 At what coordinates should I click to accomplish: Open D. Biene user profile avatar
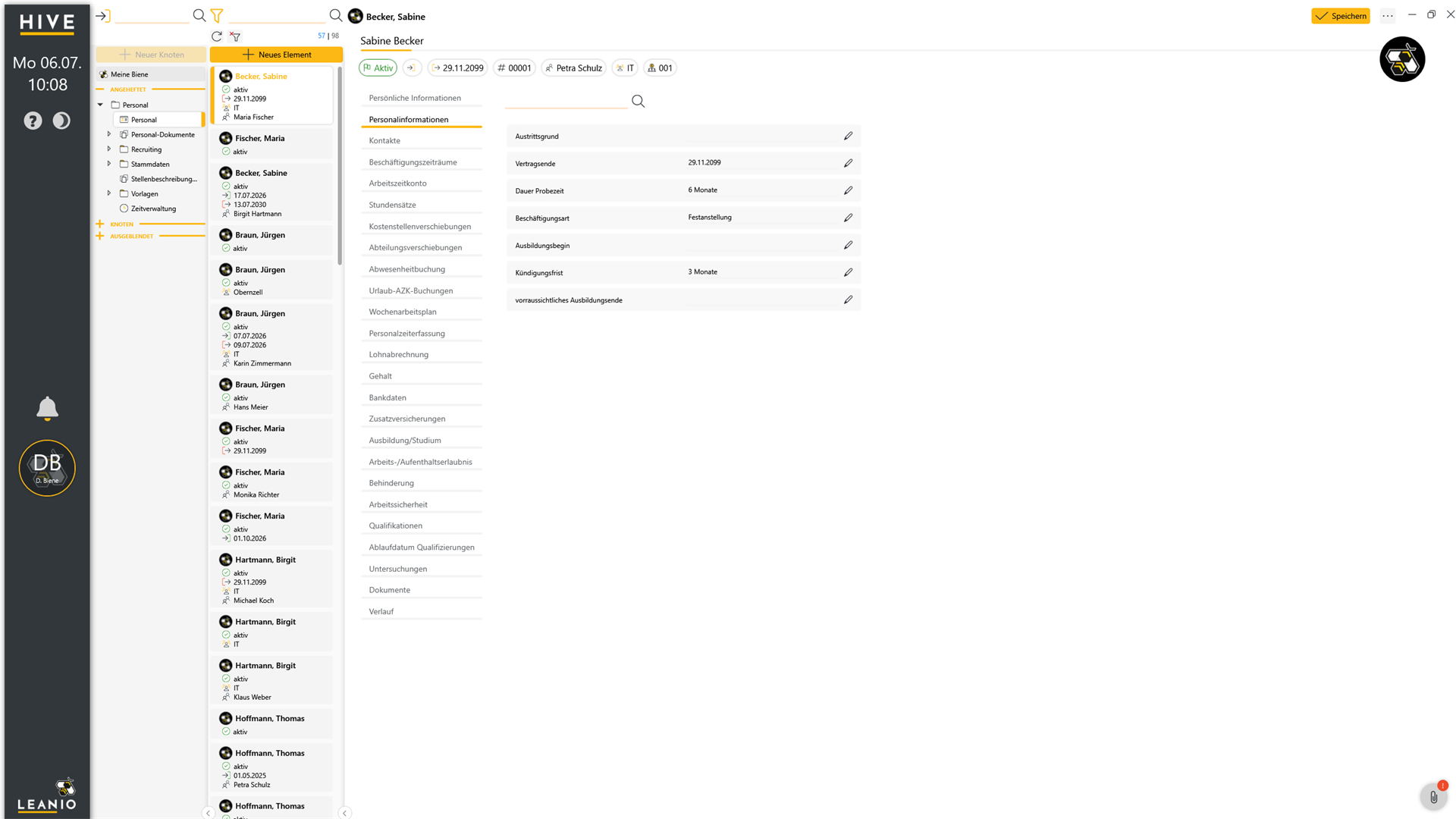[x=47, y=468]
